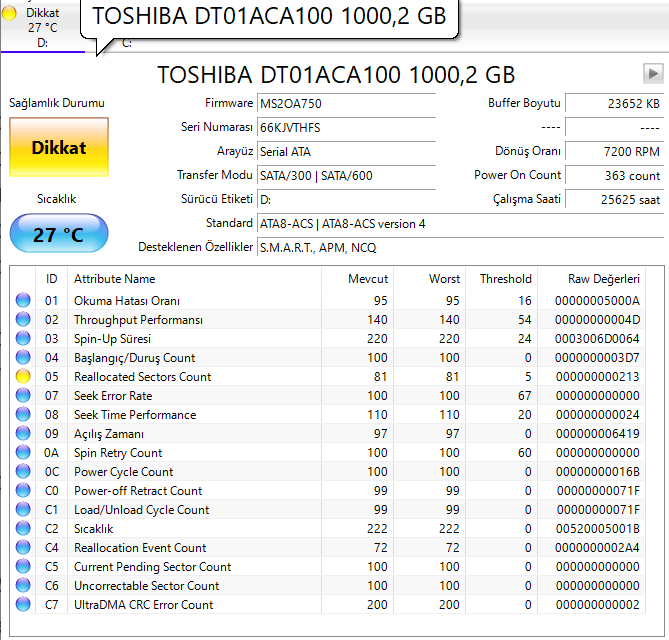This screenshot has height=640, width=669.
Task: Click raw value 000000006419 of Açılış Zamanı
Action: [597, 433]
